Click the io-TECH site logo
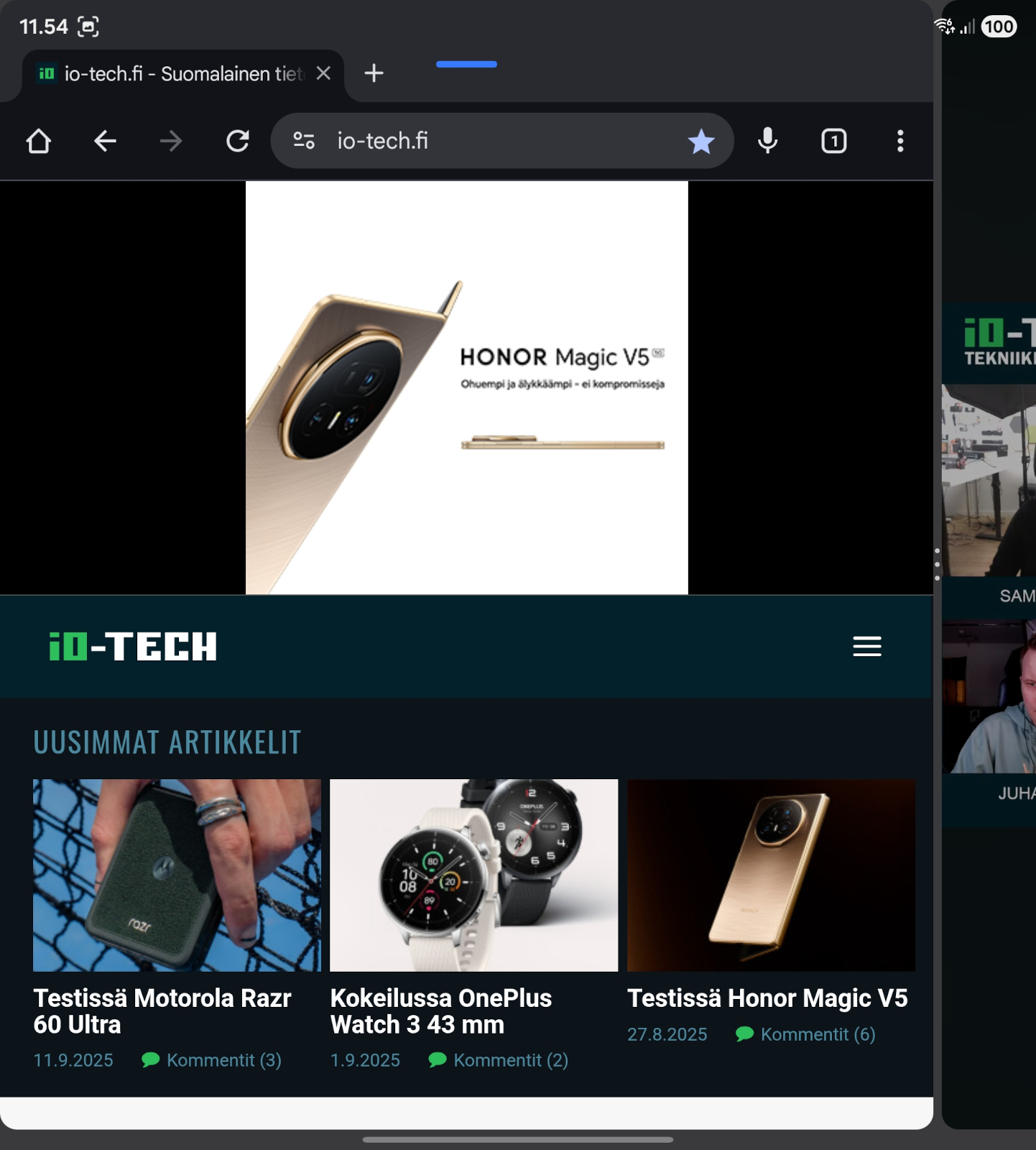This screenshot has width=1036, height=1150. 133,646
